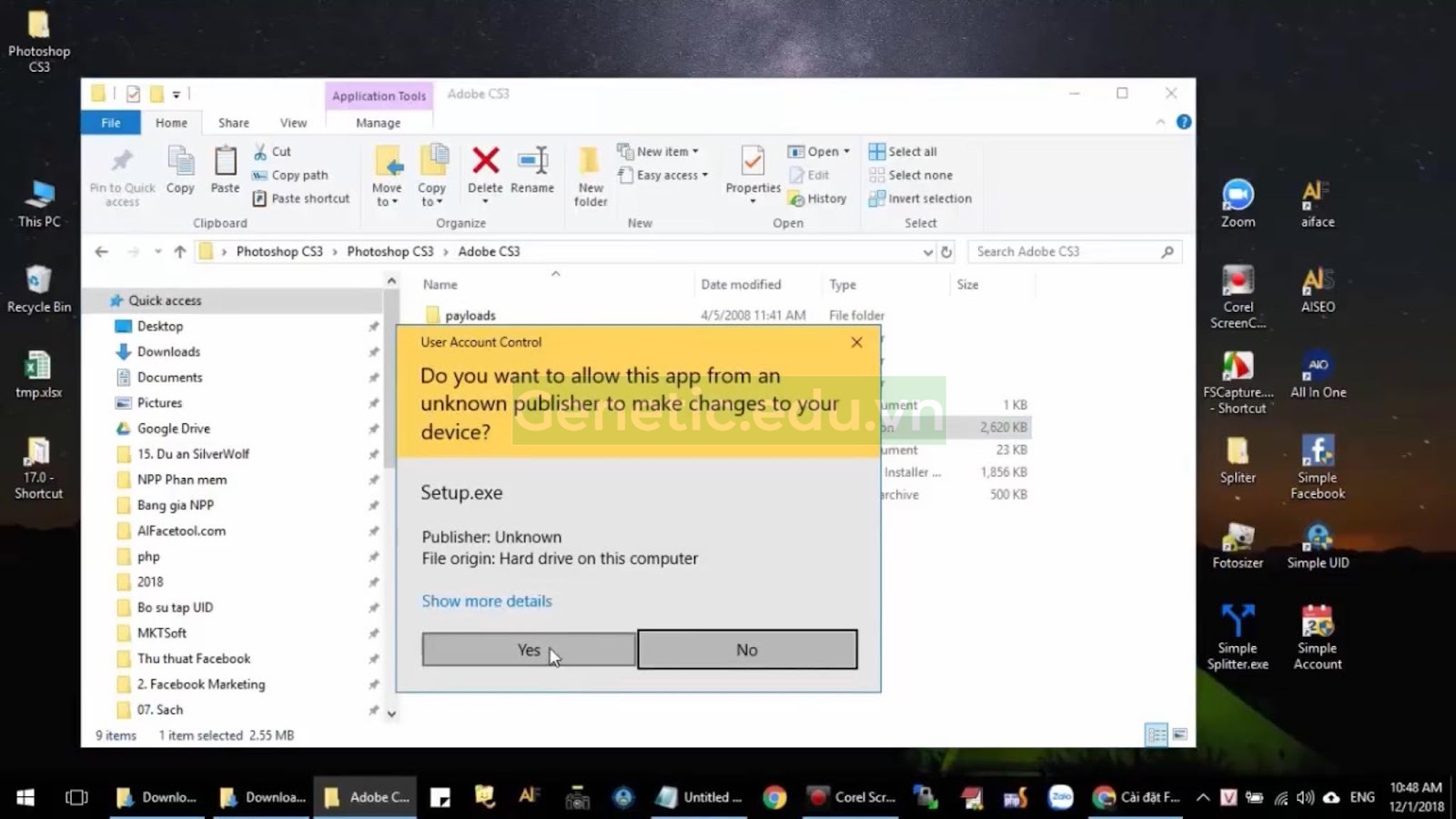
Task: Sort the file list by Name column
Action: click(x=440, y=285)
